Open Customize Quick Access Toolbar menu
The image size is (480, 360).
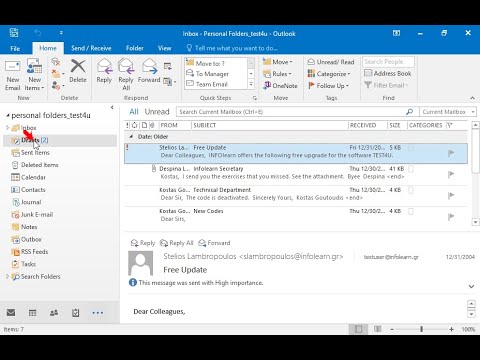(61, 33)
